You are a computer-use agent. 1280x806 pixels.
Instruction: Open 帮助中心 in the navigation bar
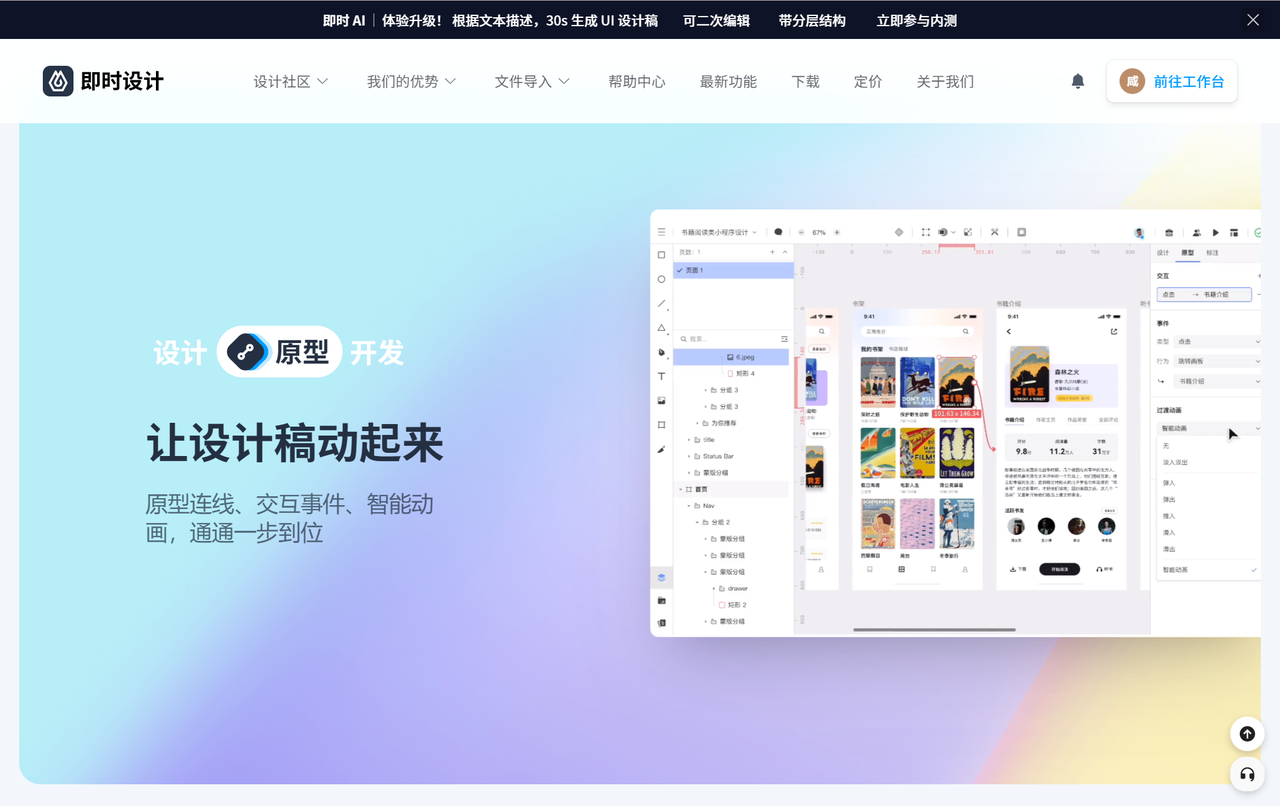tap(636, 81)
